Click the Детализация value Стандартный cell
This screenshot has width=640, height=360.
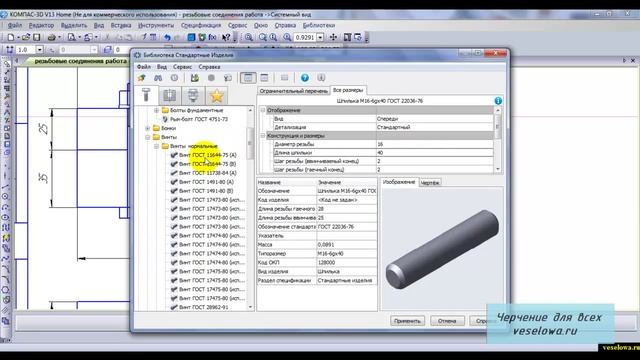[x=434, y=127]
